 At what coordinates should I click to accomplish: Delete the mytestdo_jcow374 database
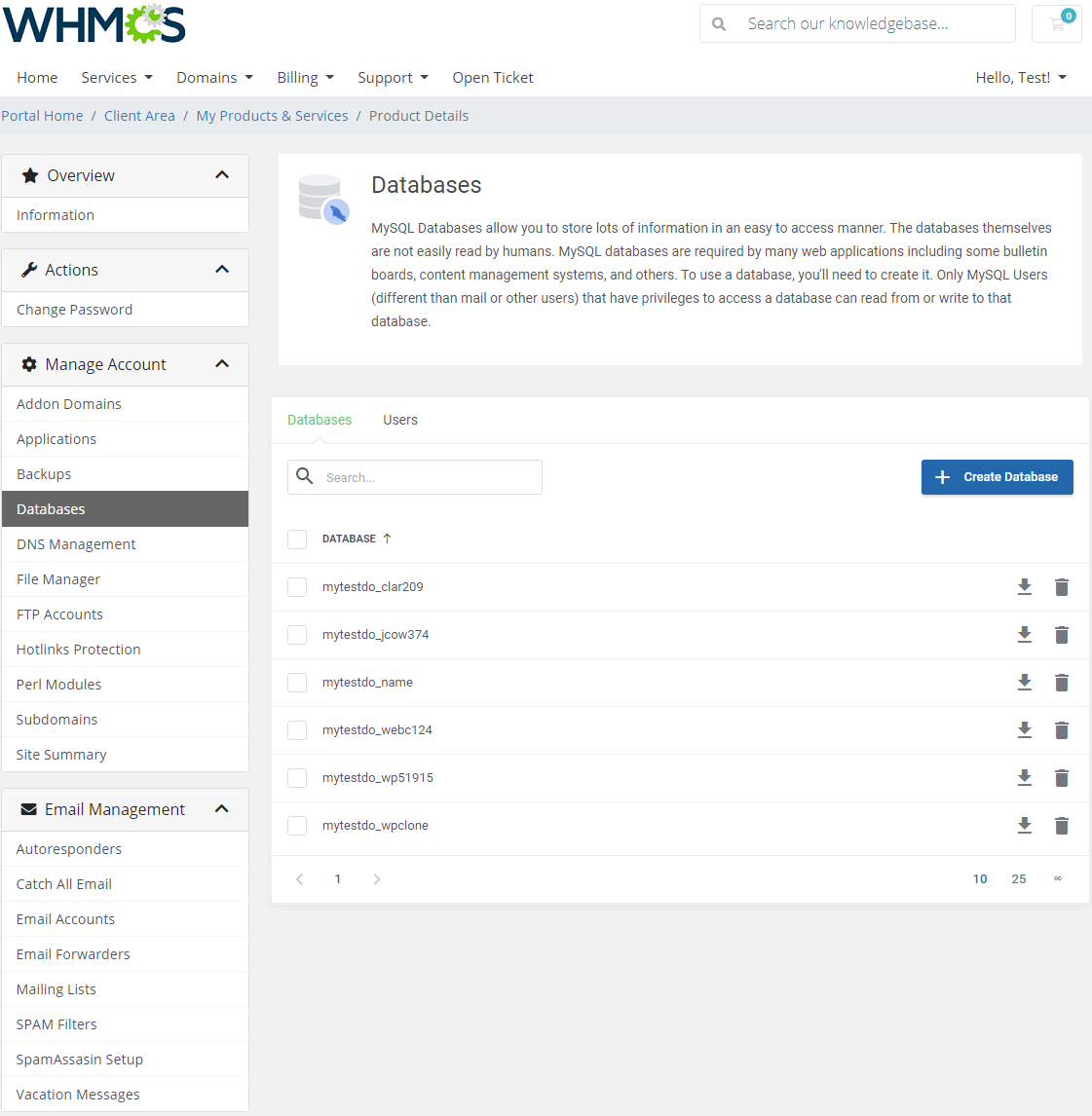click(x=1062, y=635)
